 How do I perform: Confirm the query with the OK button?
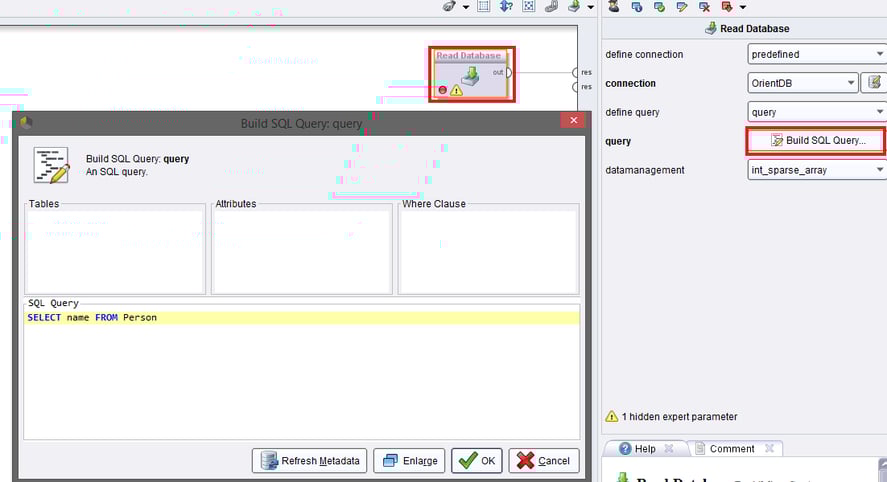(x=477, y=461)
